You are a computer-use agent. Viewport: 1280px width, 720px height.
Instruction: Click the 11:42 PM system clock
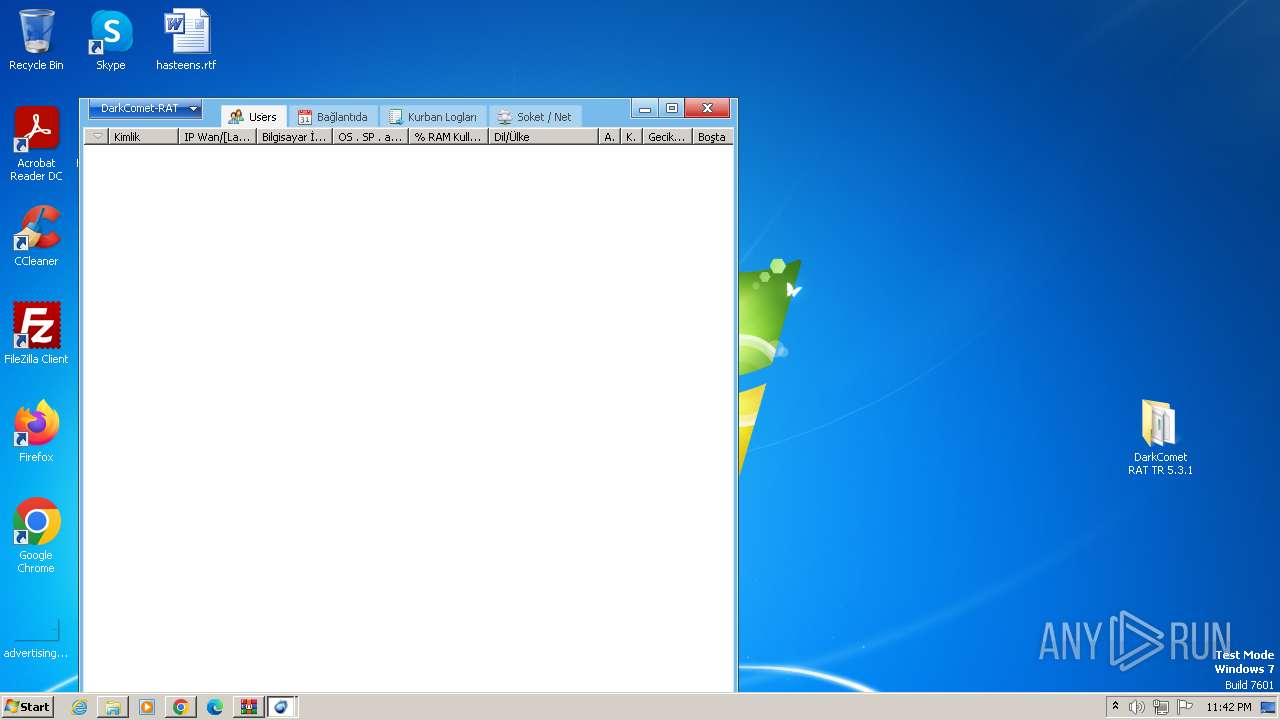pyautogui.click(x=1229, y=707)
